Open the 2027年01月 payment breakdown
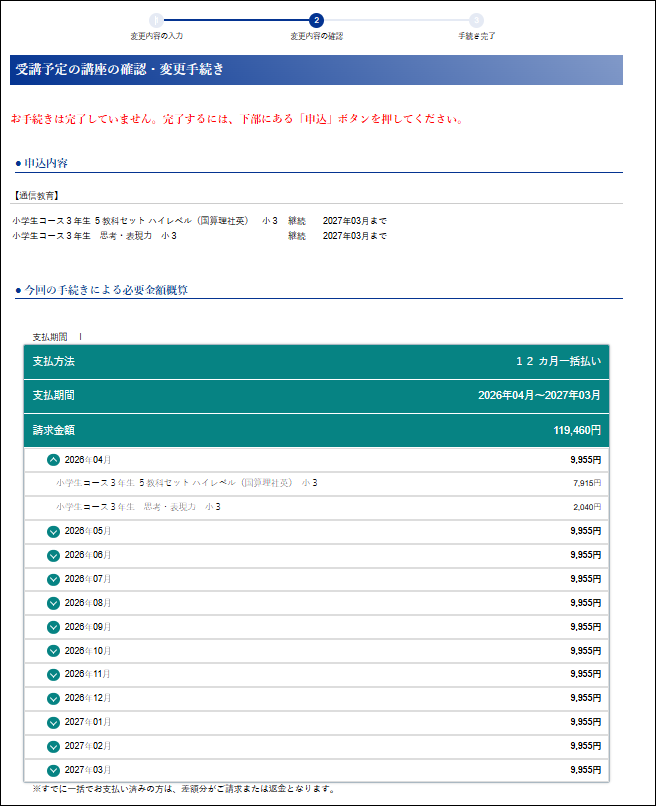Image resolution: width=656 pixels, height=806 pixels. [53, 722]
